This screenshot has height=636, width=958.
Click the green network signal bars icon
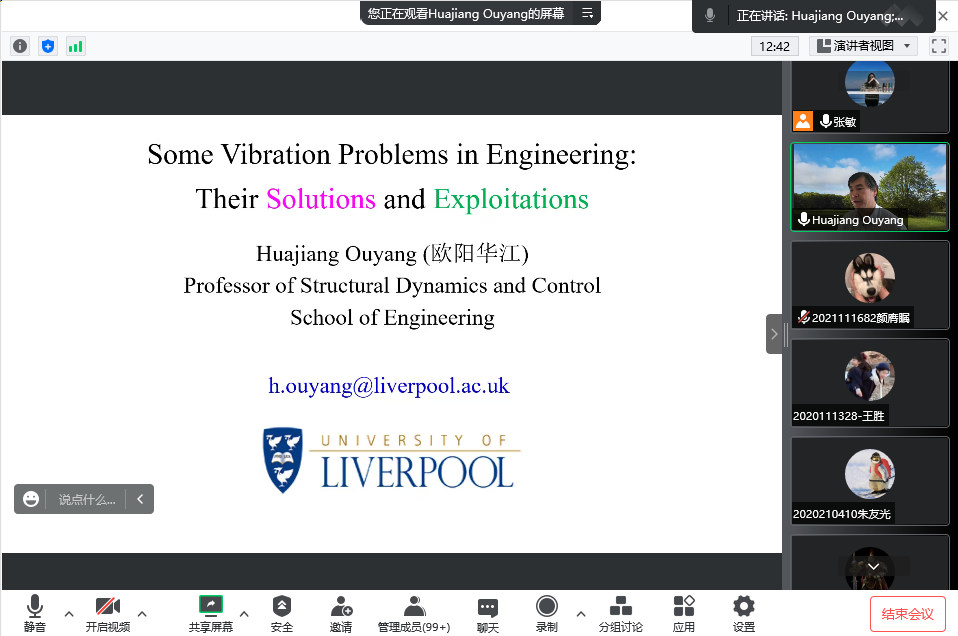point(76,46)
